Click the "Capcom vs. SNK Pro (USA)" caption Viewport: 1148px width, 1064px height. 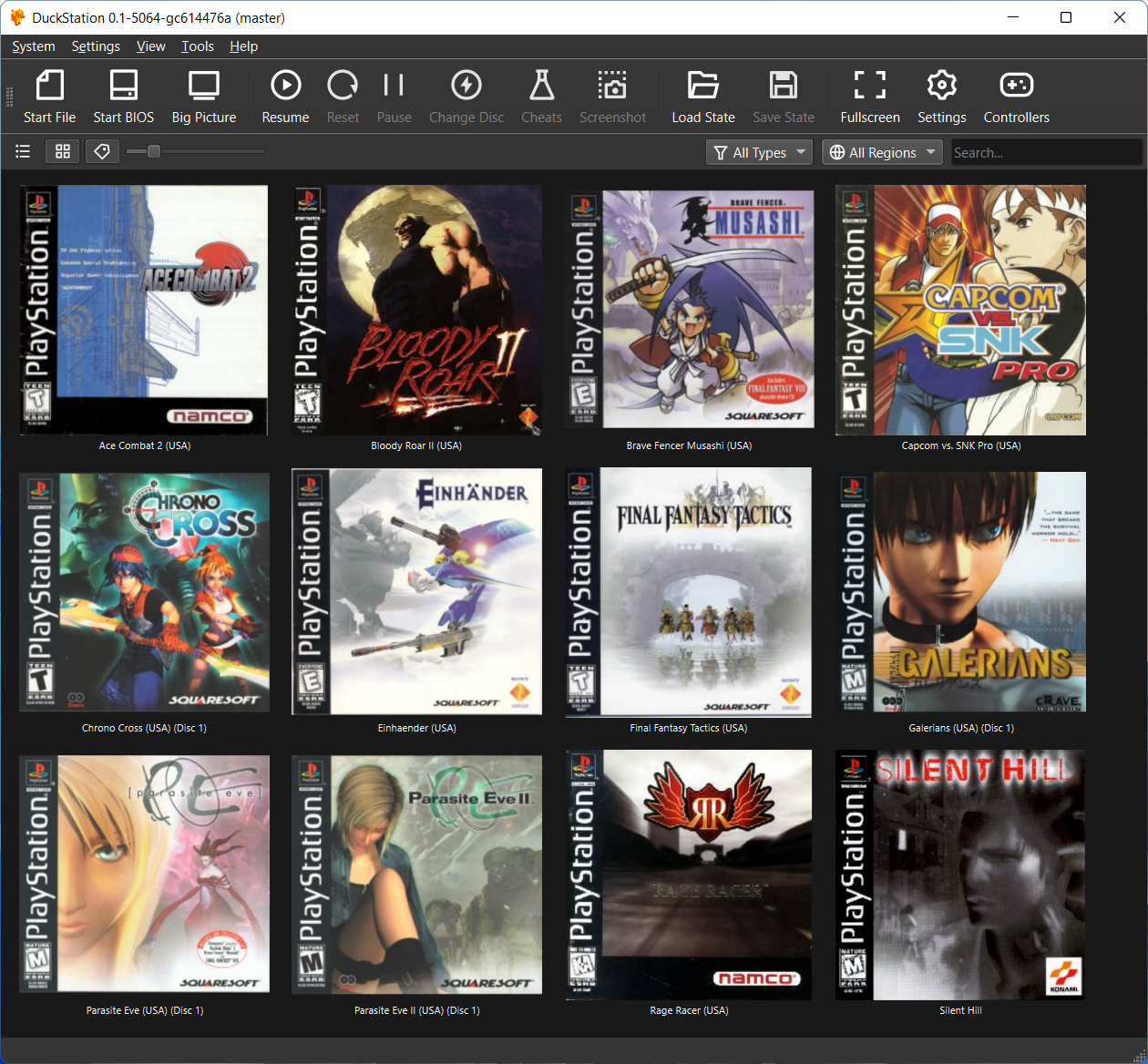pos(961,445)
